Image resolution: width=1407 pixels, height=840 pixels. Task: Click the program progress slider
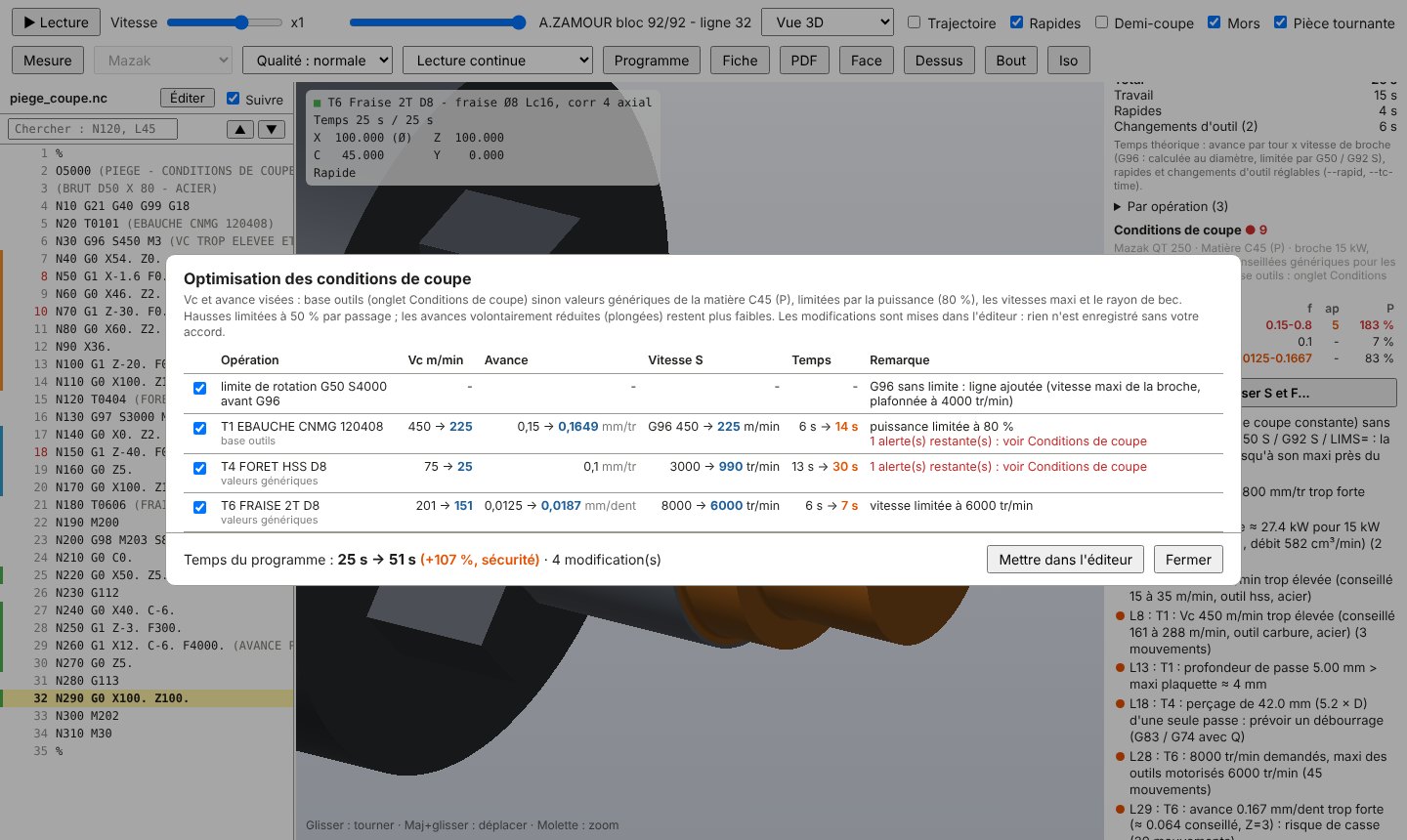439,21
